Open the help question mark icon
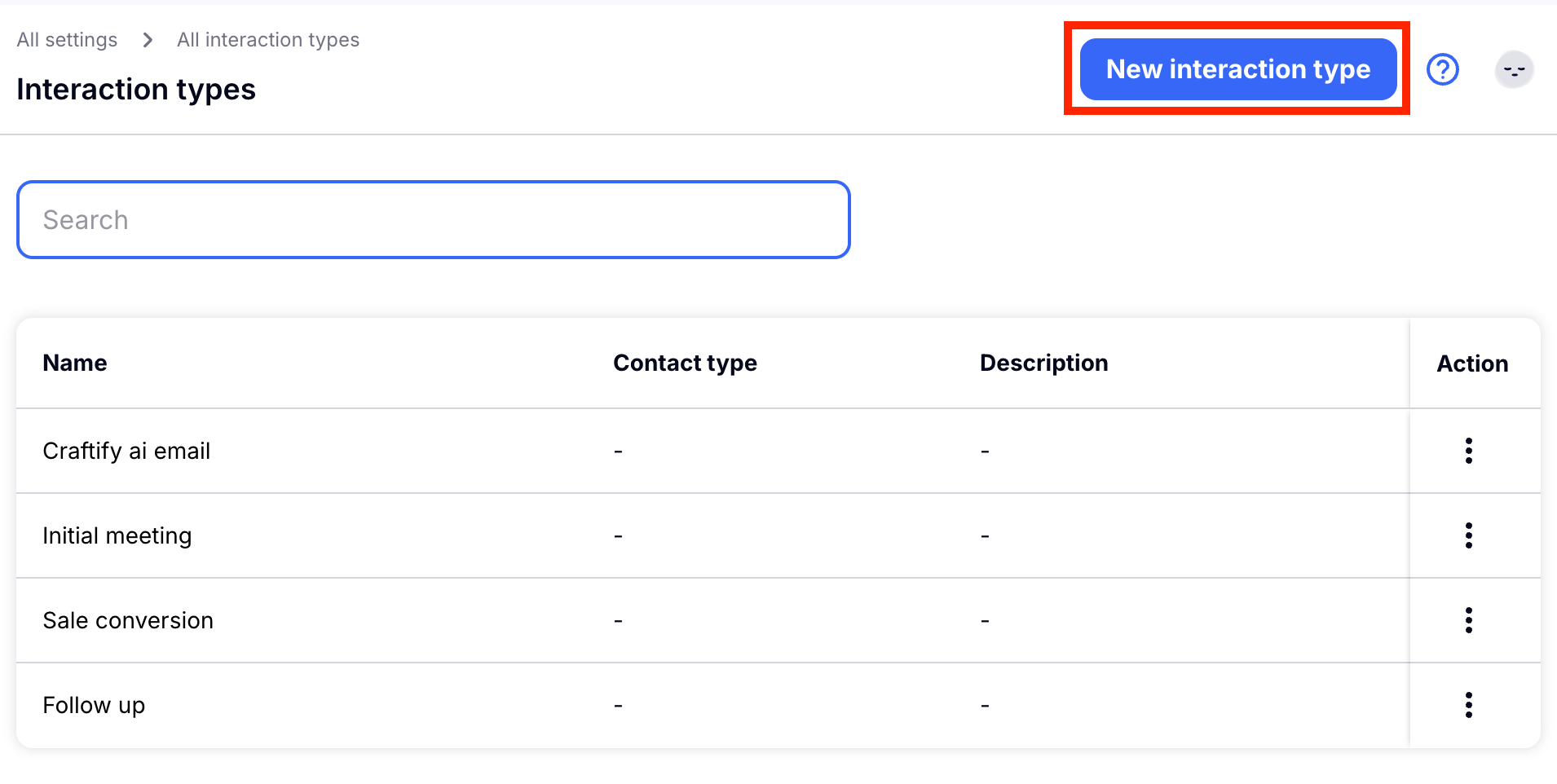1557x784 pixels. coord(1442,69)
